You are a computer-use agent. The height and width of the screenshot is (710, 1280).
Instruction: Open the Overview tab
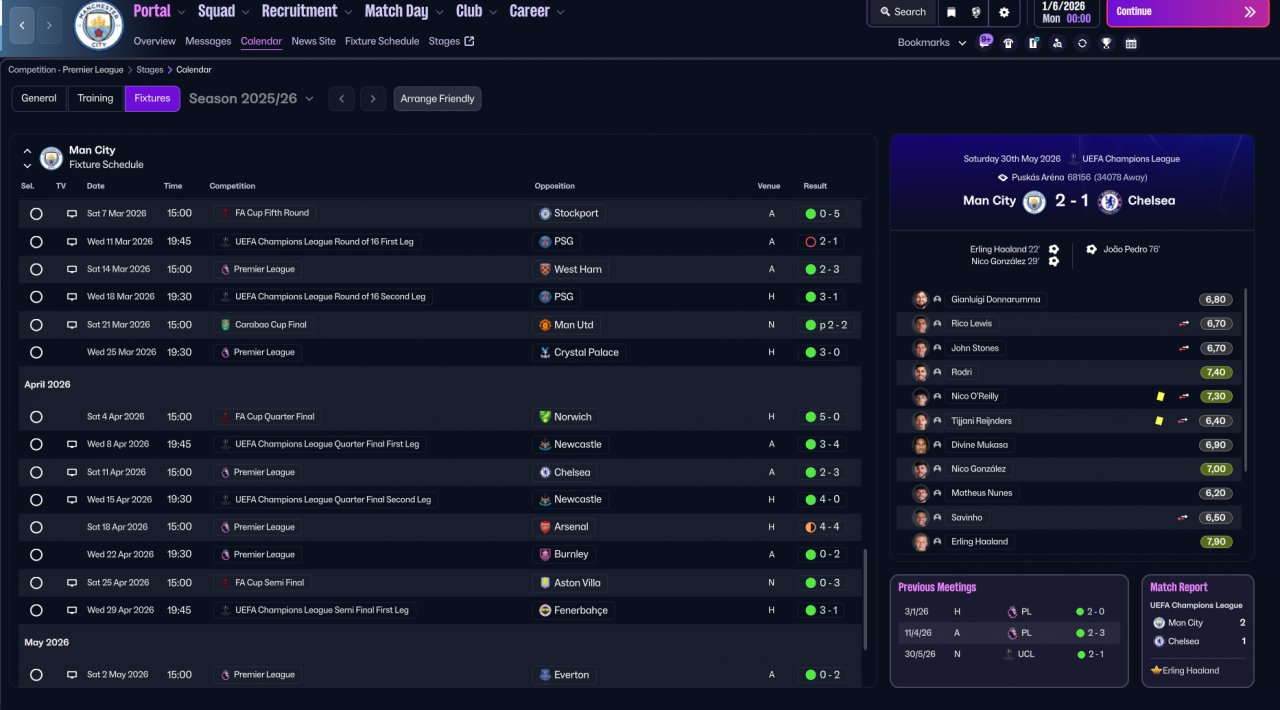tap(154, 41)
